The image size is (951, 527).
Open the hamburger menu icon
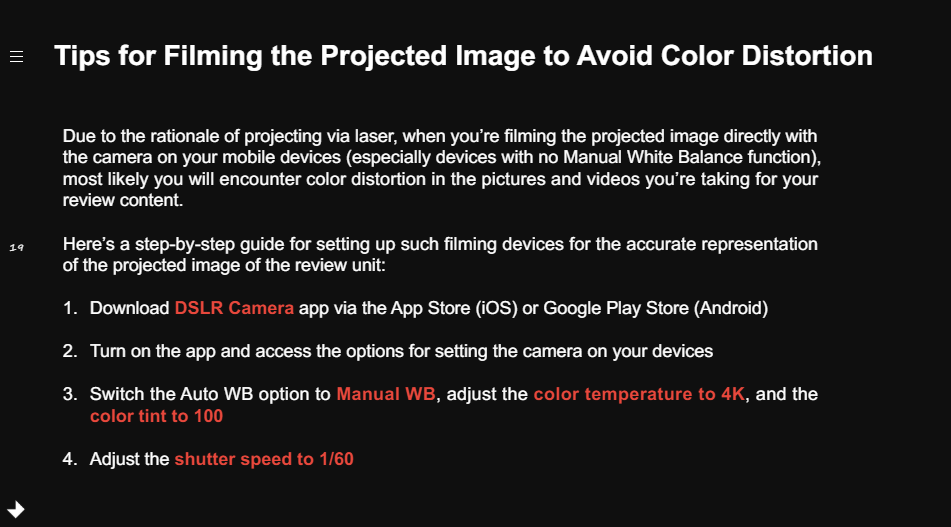16,57
